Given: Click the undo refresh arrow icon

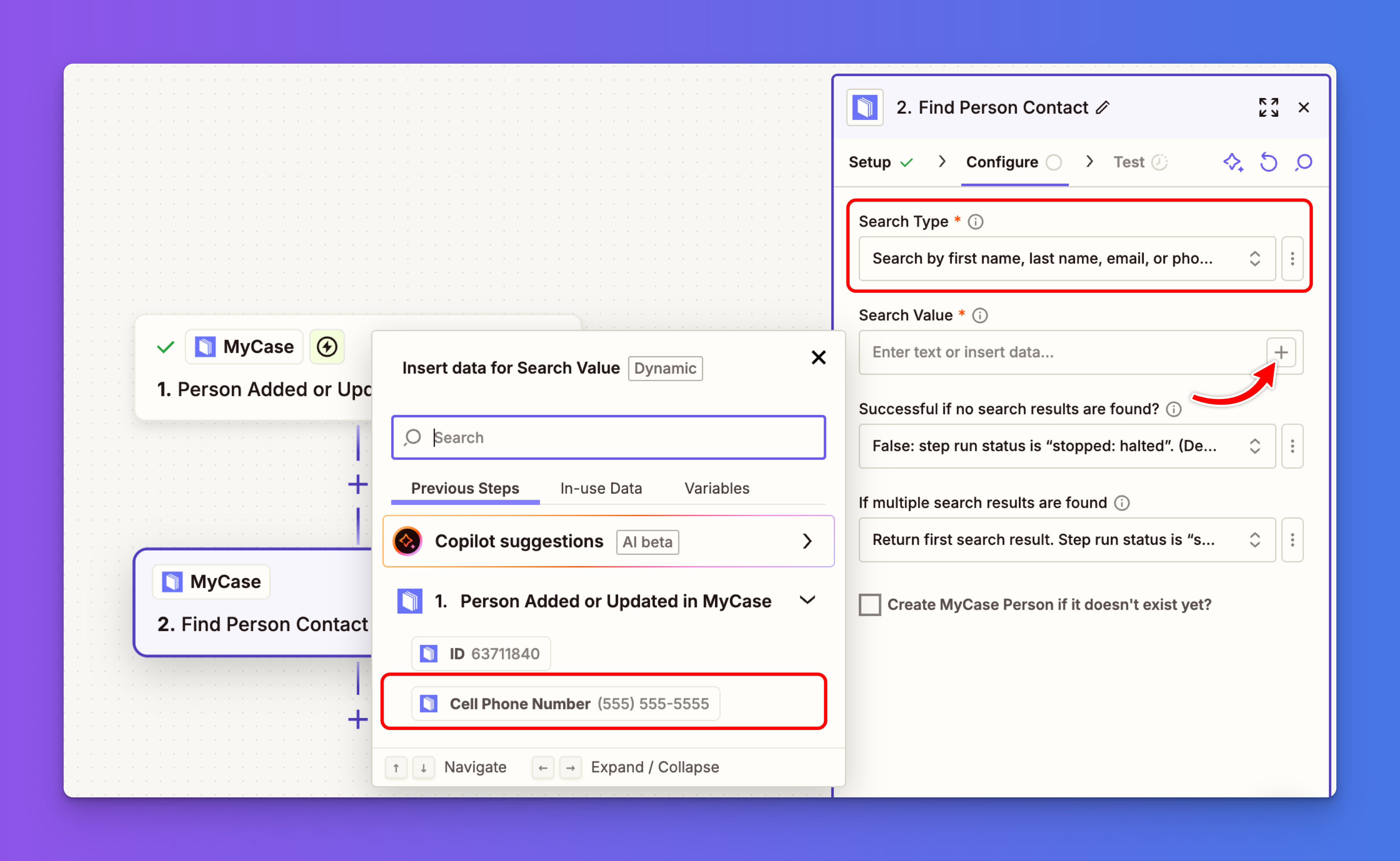Looking at the screenshot, I should pyautogui.click(x=1268, y=162).
